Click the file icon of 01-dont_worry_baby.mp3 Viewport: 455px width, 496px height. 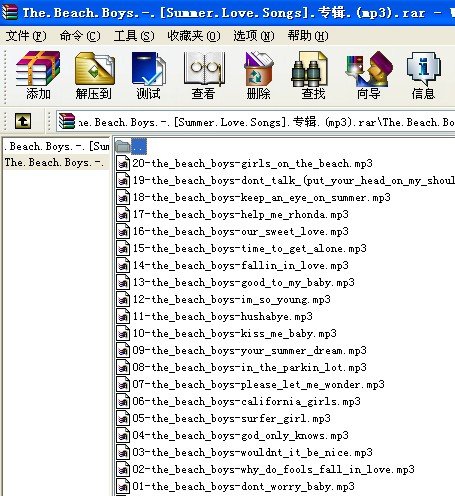click(123, 486)
